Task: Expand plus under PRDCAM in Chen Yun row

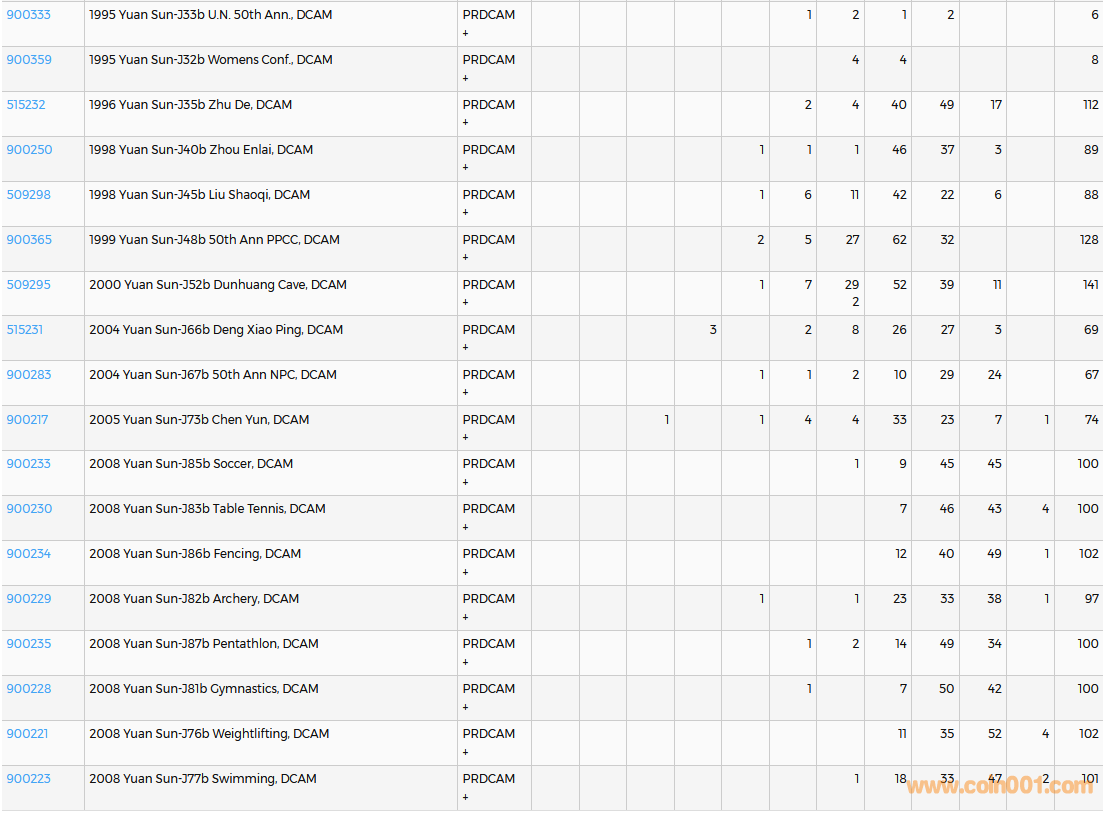Action: 465,438
